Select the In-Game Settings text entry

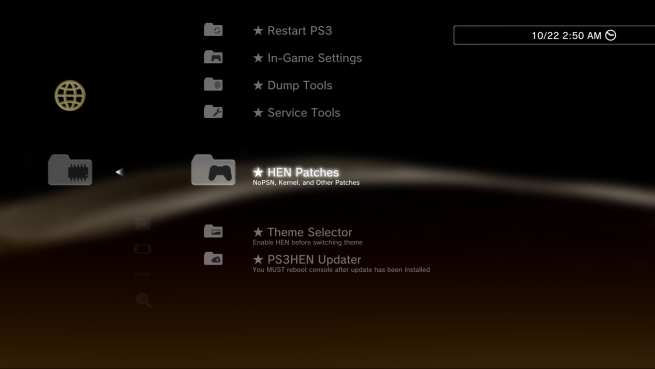tap(307, 58)
